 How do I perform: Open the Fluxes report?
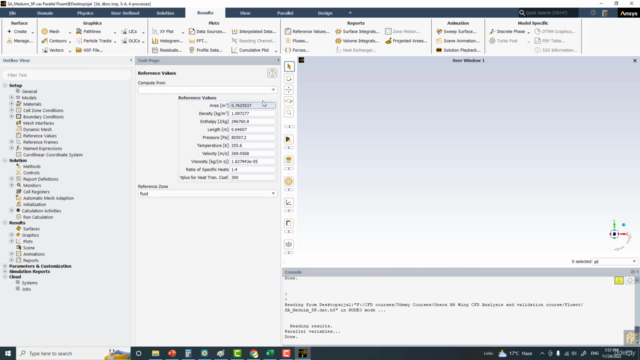coord(296,41)
